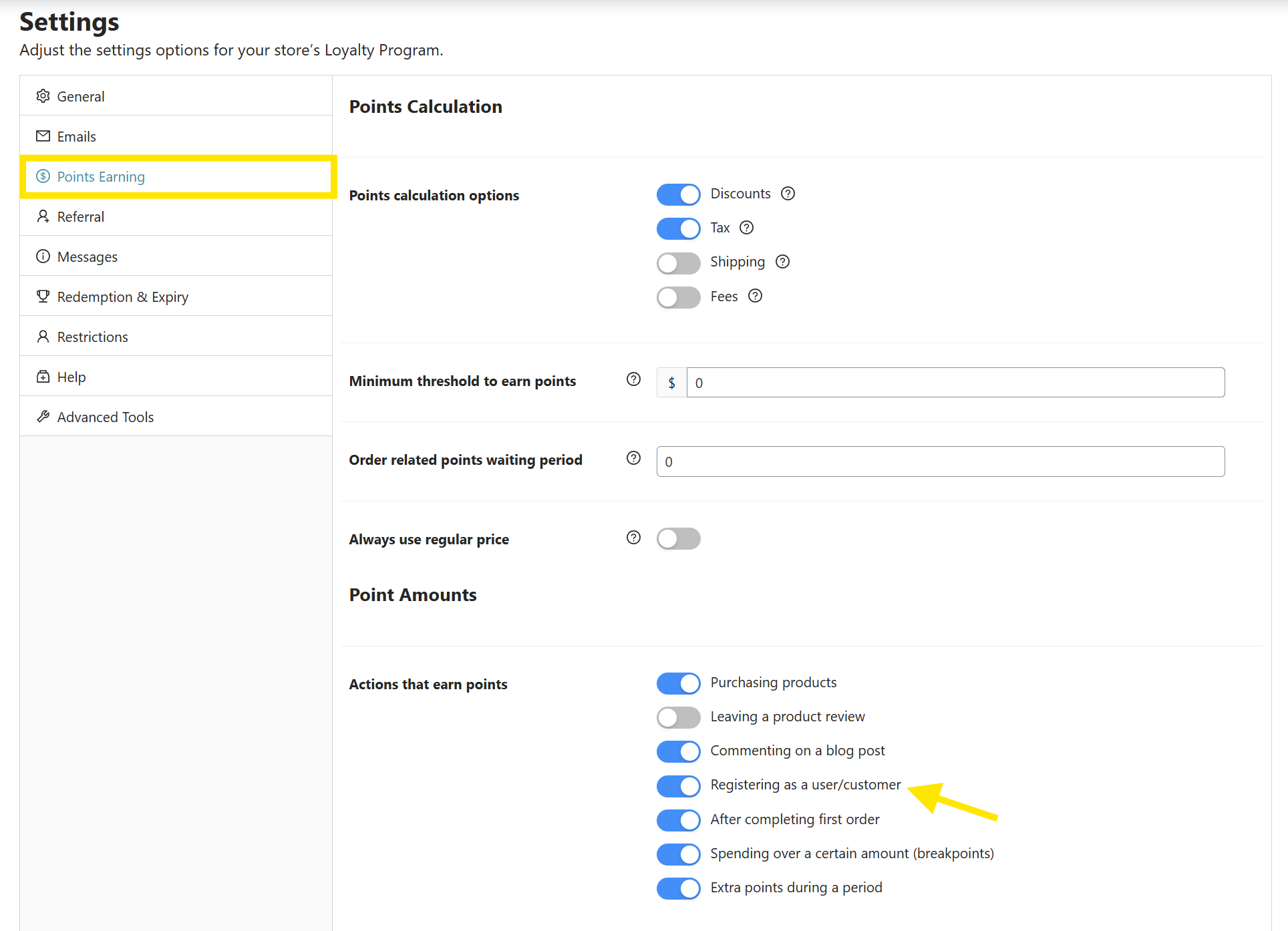Screen dimensions: 1288x931
Task: Open the Emails settings tab
Action: 176,136
